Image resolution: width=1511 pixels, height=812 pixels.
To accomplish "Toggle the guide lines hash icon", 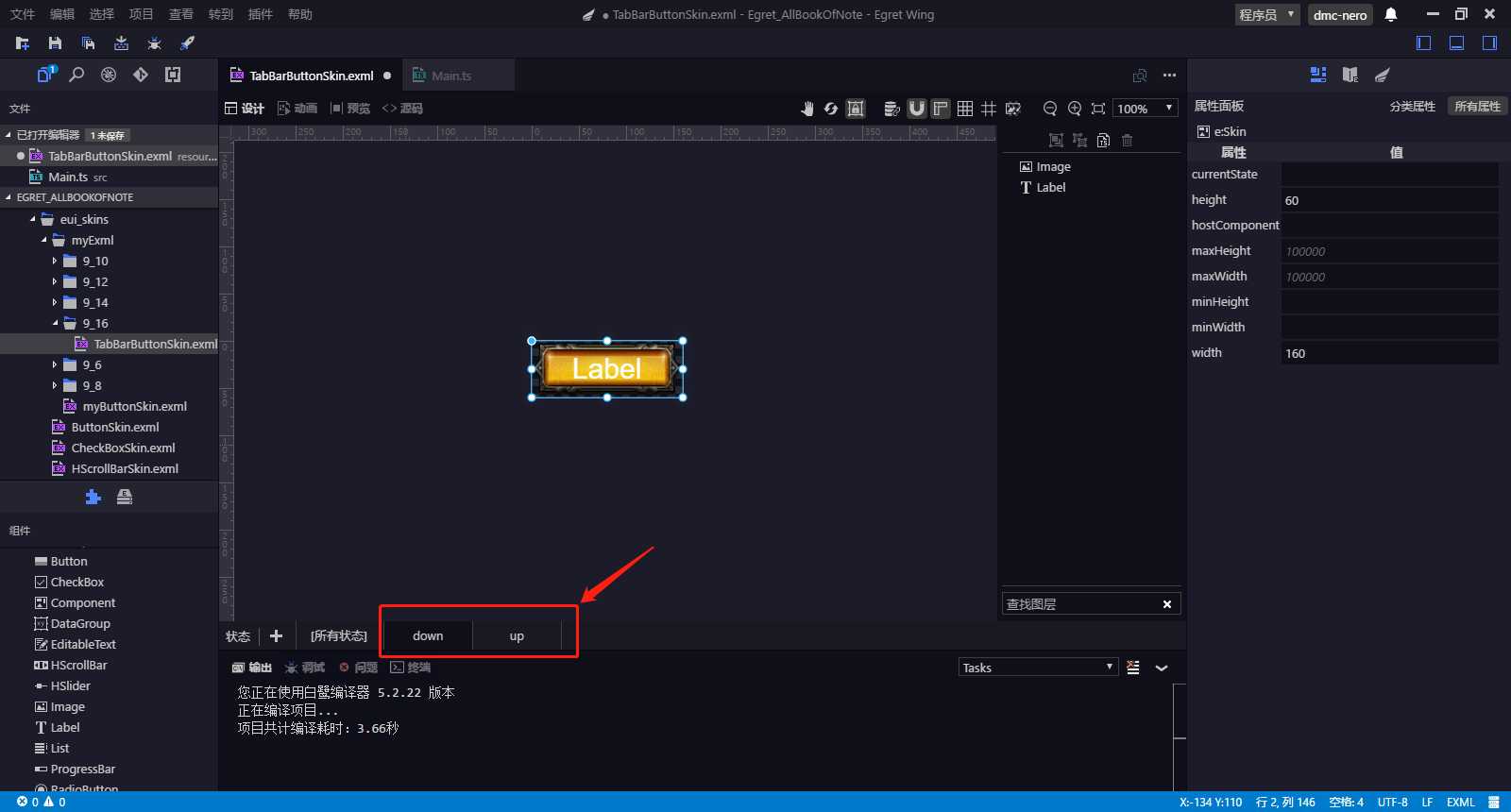I will 989,109.
